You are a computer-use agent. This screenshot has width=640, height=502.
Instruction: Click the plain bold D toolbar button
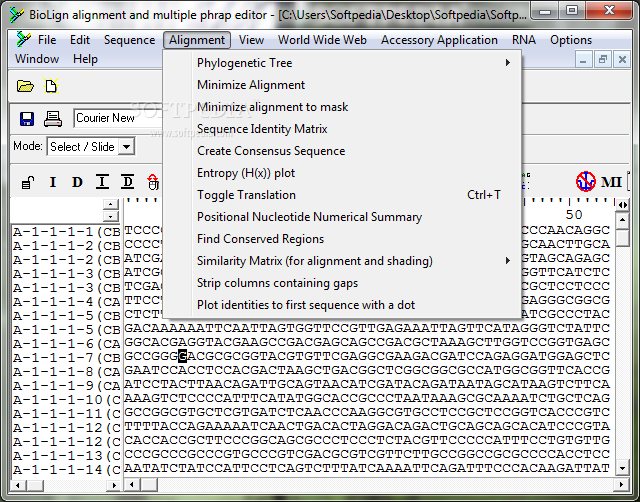point(77,182)
